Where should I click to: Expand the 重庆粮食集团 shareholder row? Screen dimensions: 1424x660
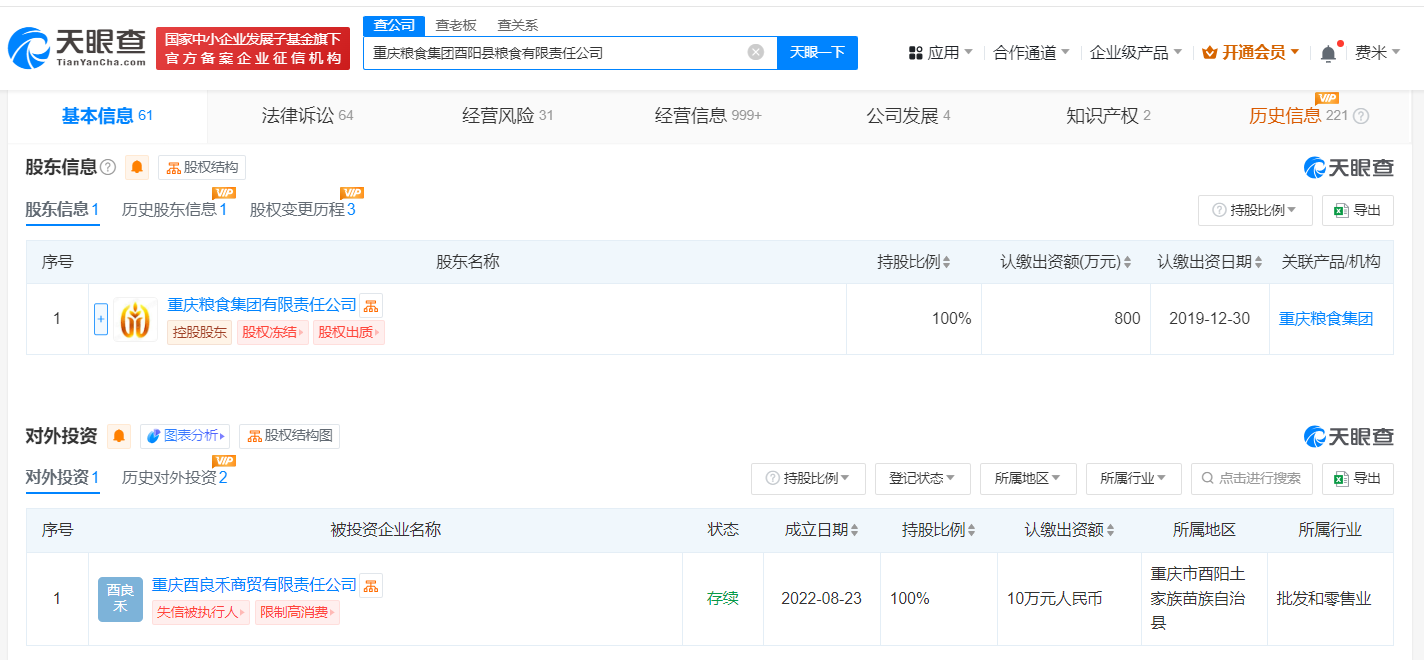(x=101, y=319)
